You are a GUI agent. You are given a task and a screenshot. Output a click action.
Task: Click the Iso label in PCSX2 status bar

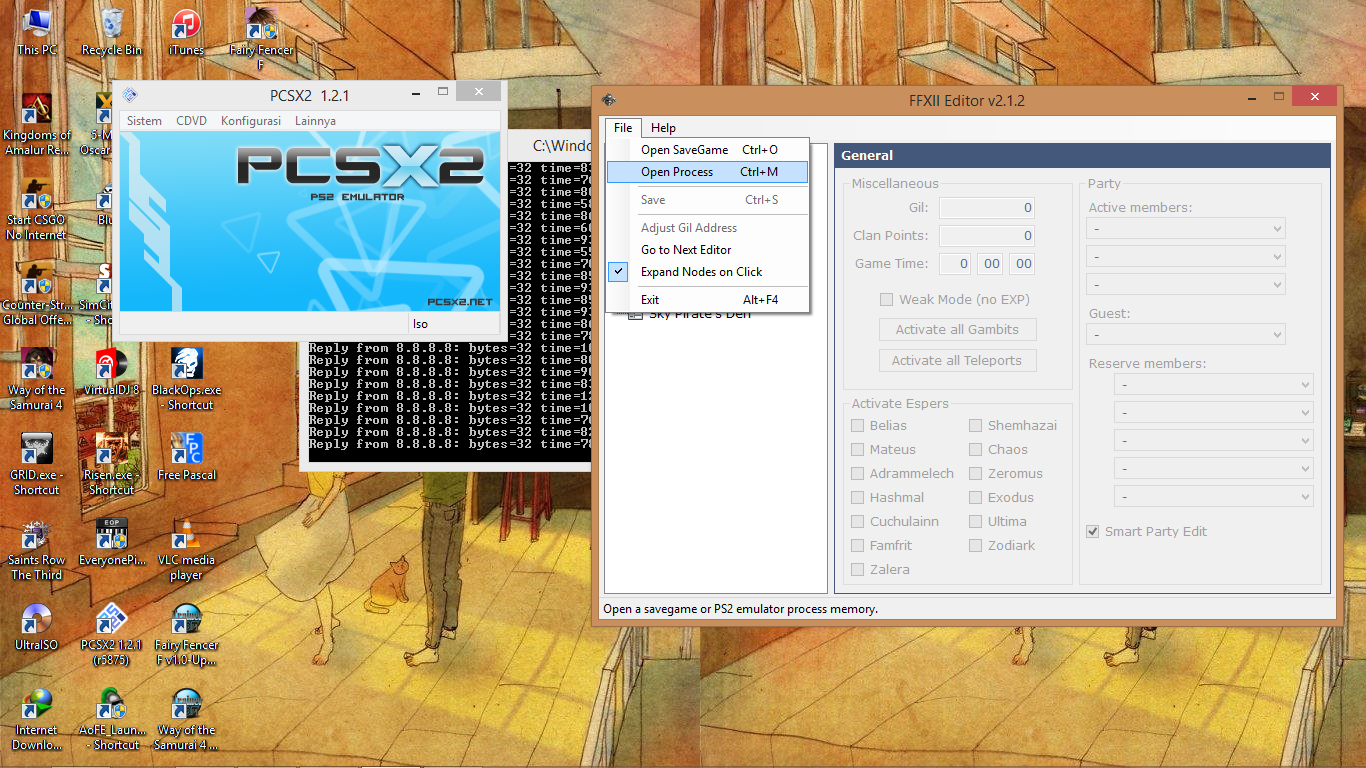420,324
